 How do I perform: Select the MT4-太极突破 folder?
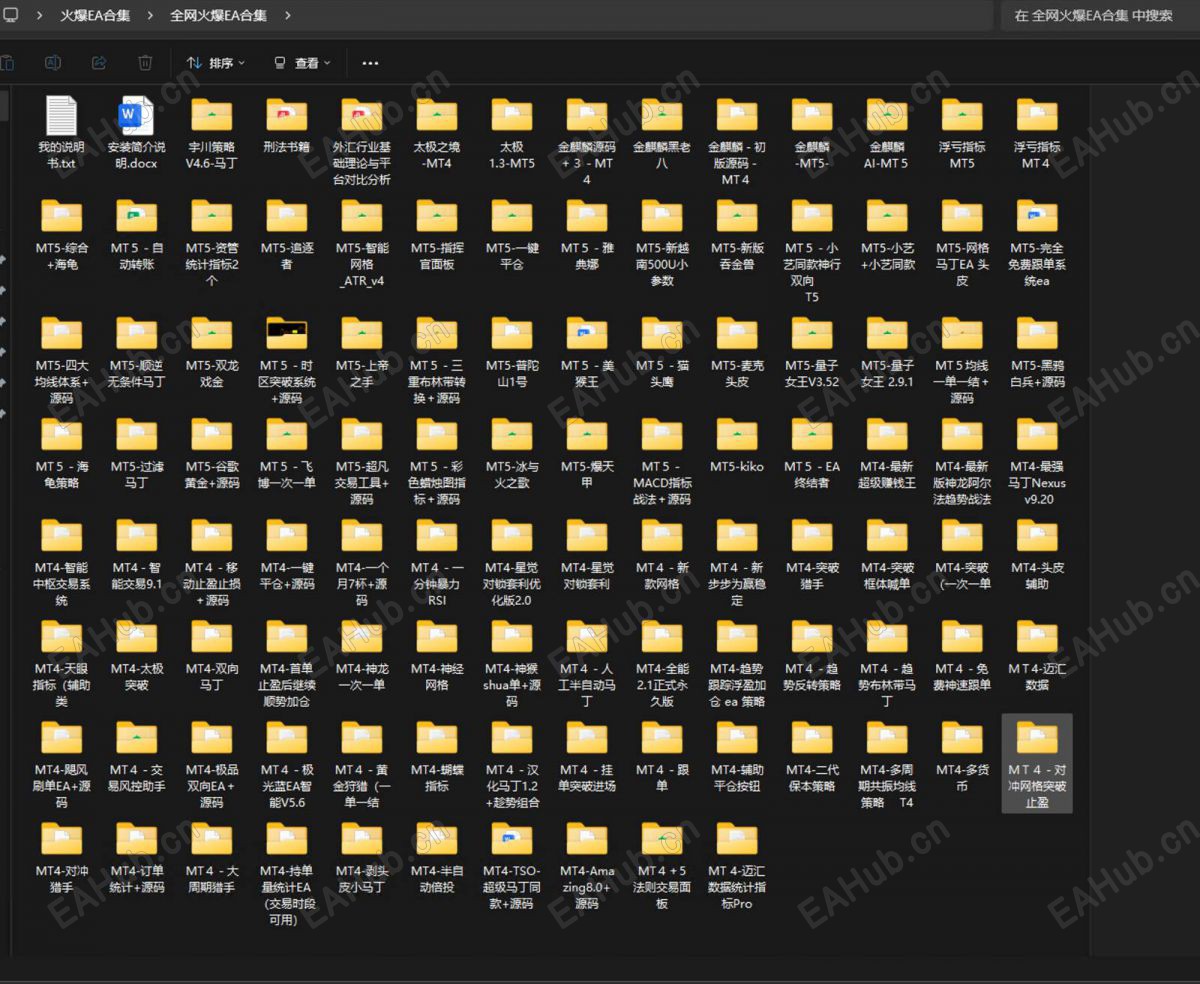[x=136, y=655]
